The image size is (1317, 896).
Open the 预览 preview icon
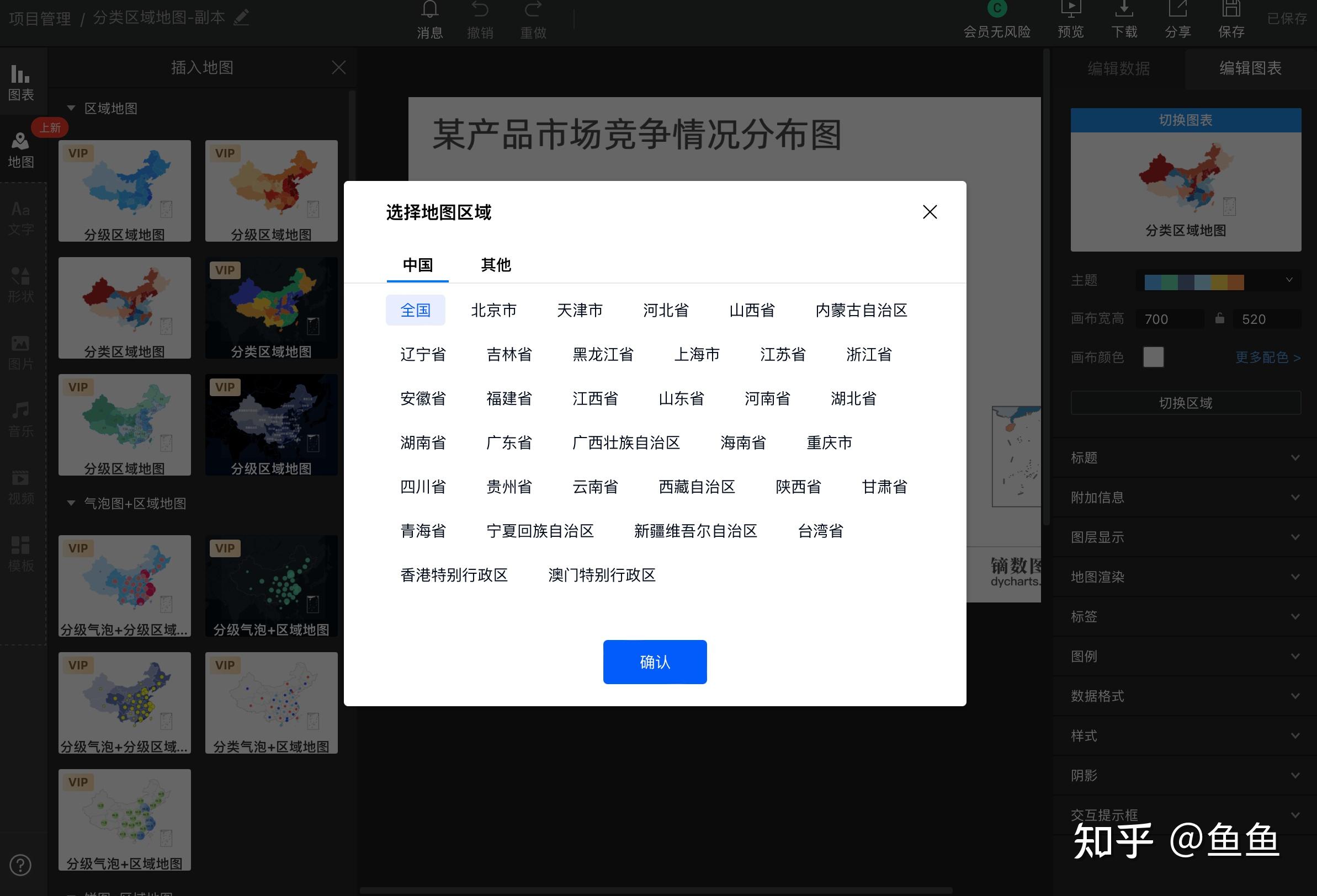point(1071,9)
